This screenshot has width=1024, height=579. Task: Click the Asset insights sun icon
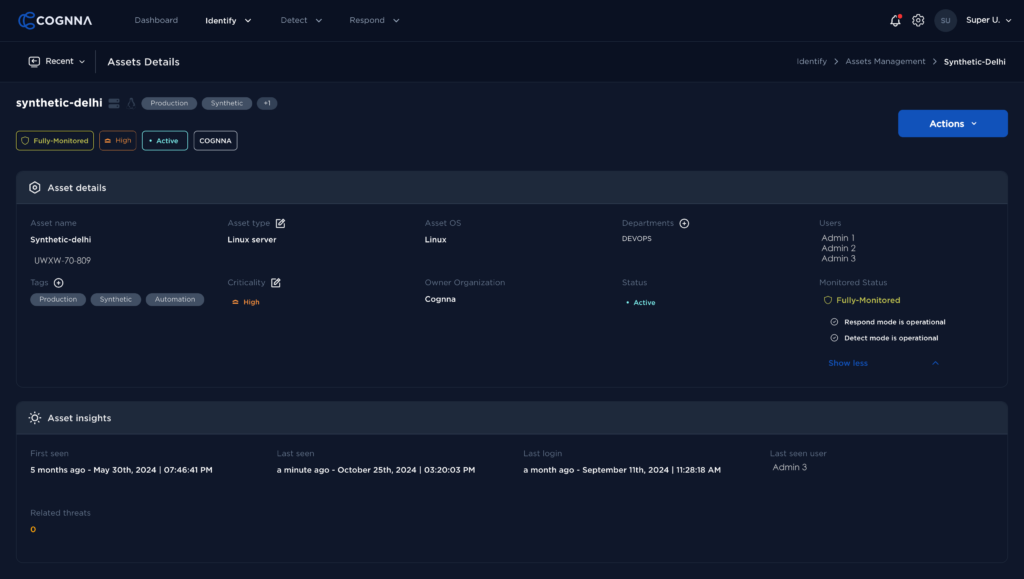[x=35, y=418]
